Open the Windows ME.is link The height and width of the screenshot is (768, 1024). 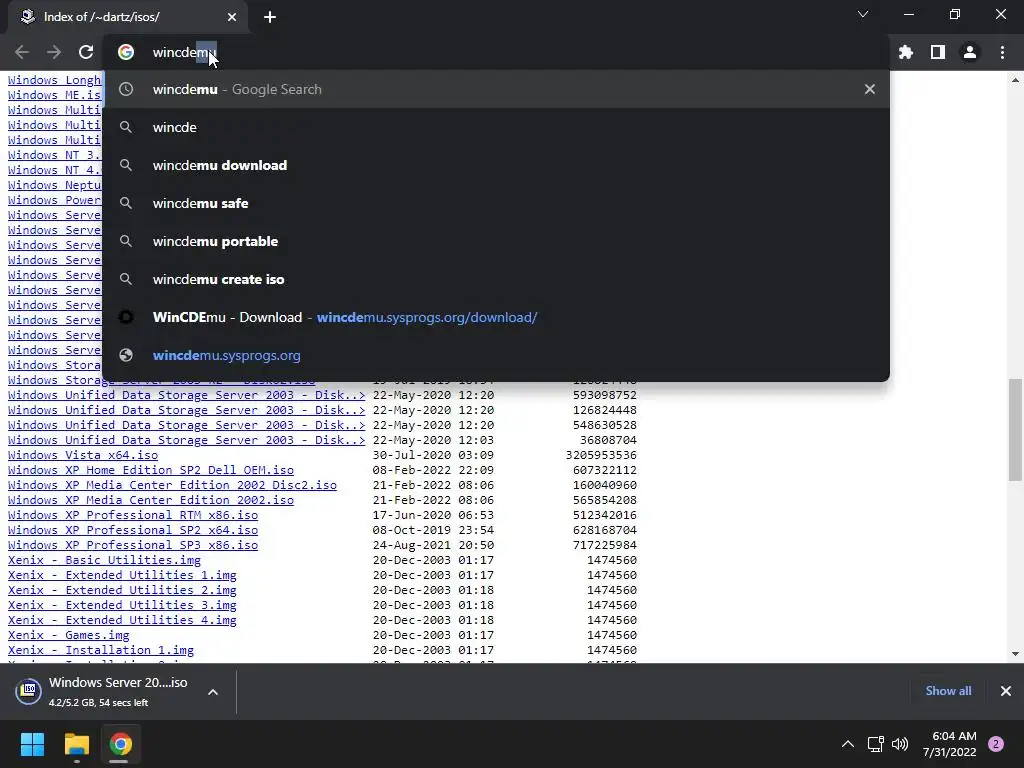(55, 95)
